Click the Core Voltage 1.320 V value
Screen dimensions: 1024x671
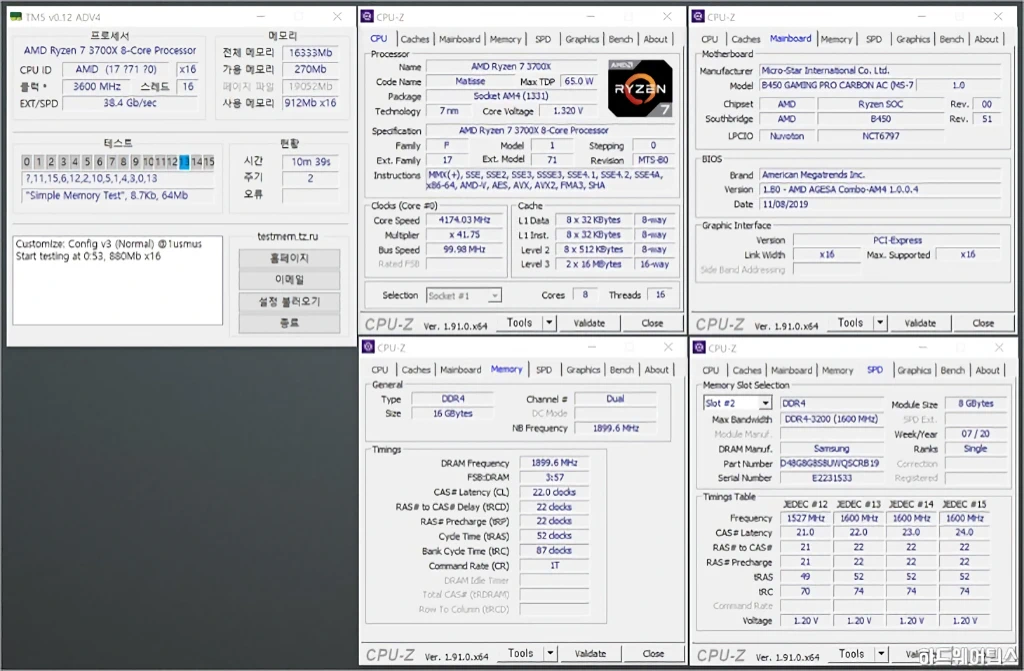coord(568,111)
